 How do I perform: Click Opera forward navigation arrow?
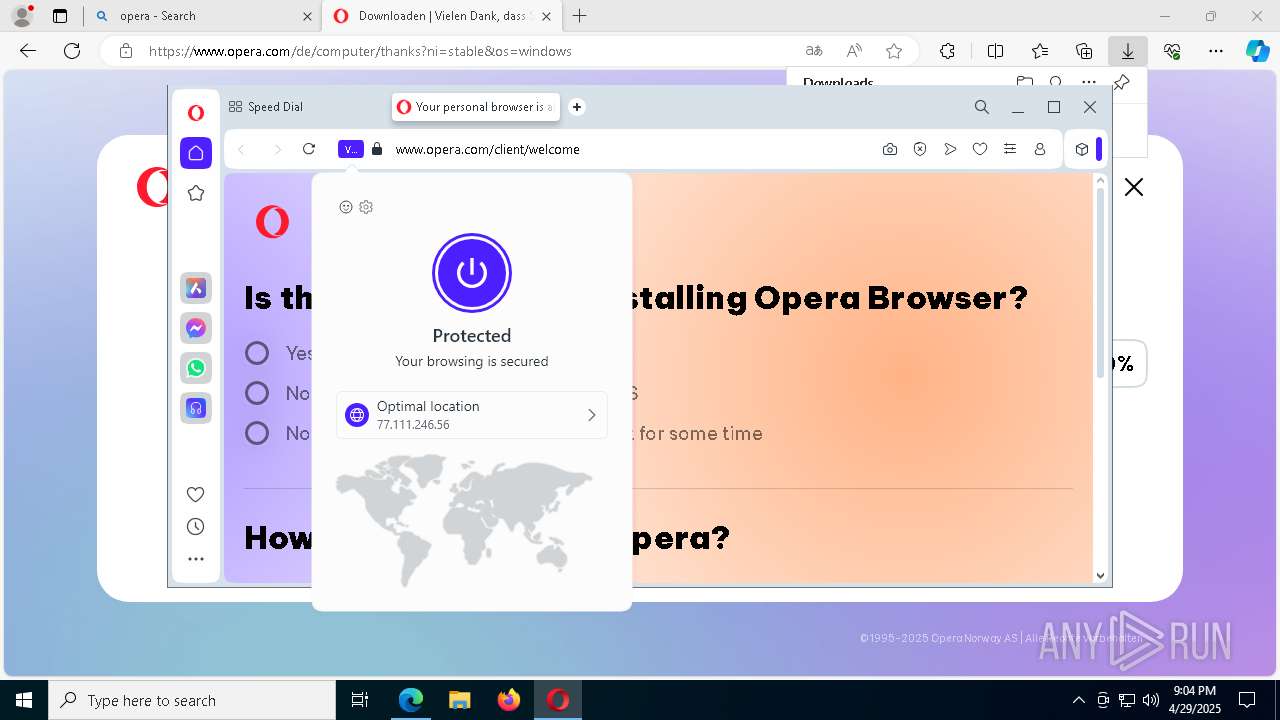tap(277, 149)
